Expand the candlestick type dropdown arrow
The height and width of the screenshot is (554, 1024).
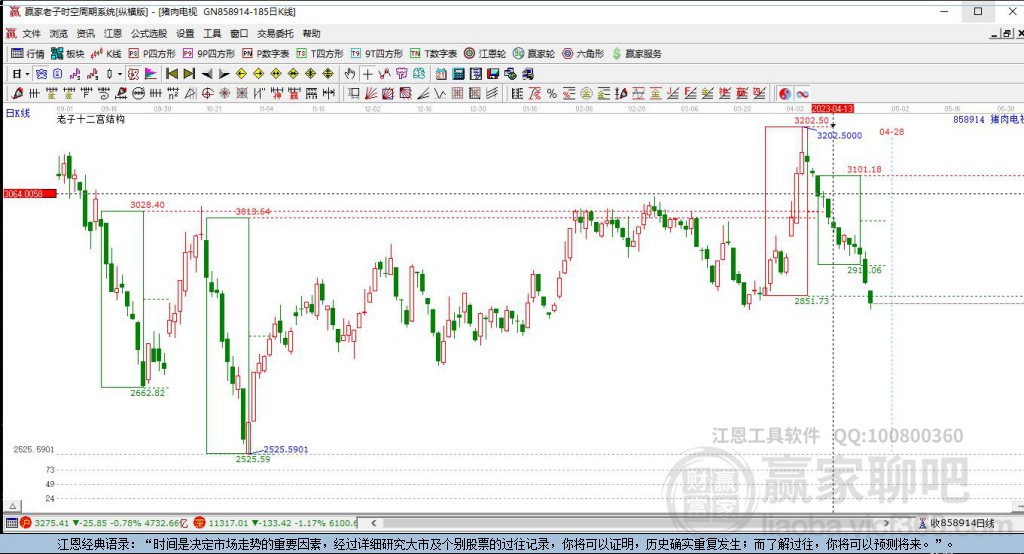pos(120,74)
